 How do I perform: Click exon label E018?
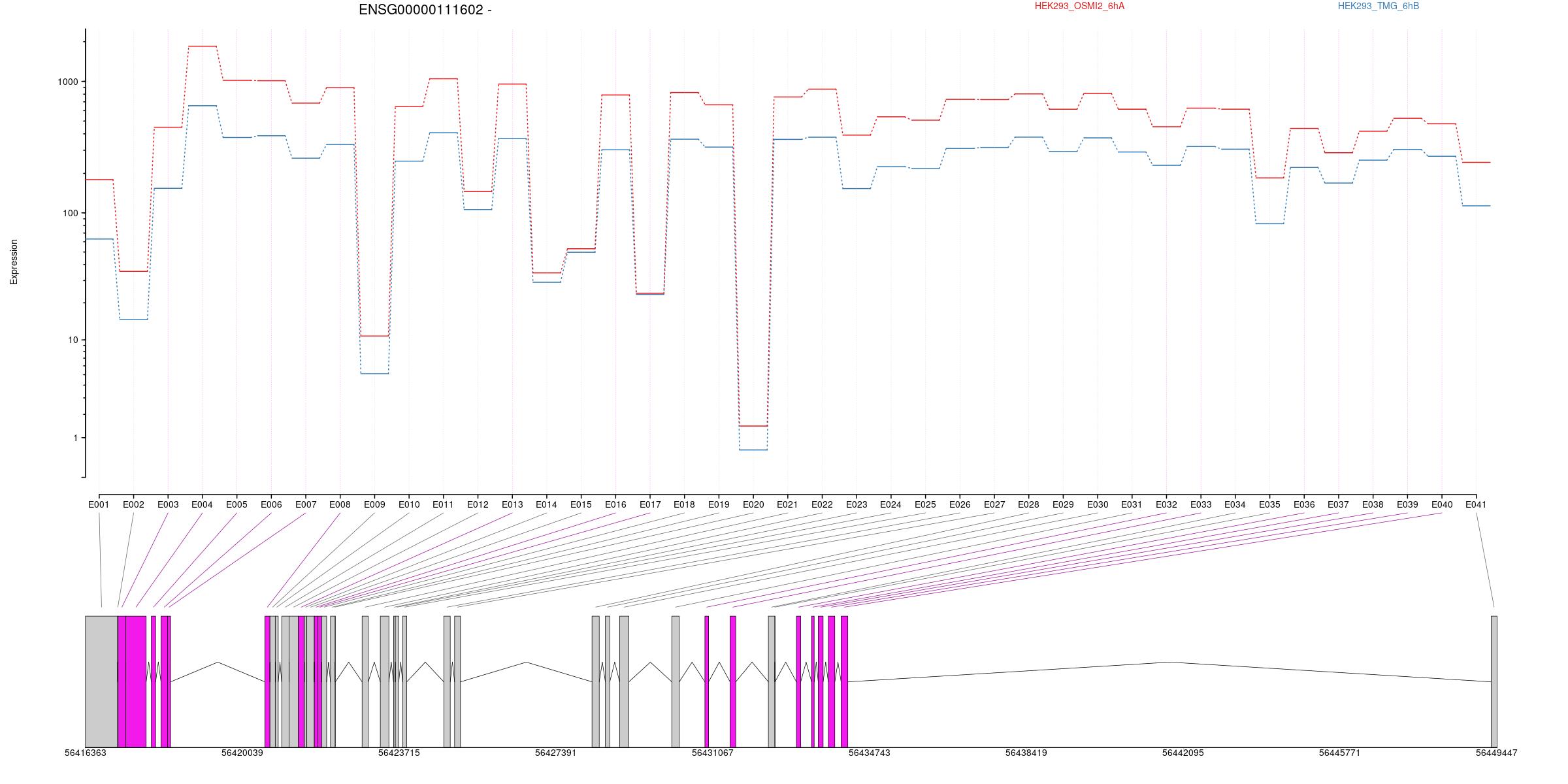click(x=684, y=504)
